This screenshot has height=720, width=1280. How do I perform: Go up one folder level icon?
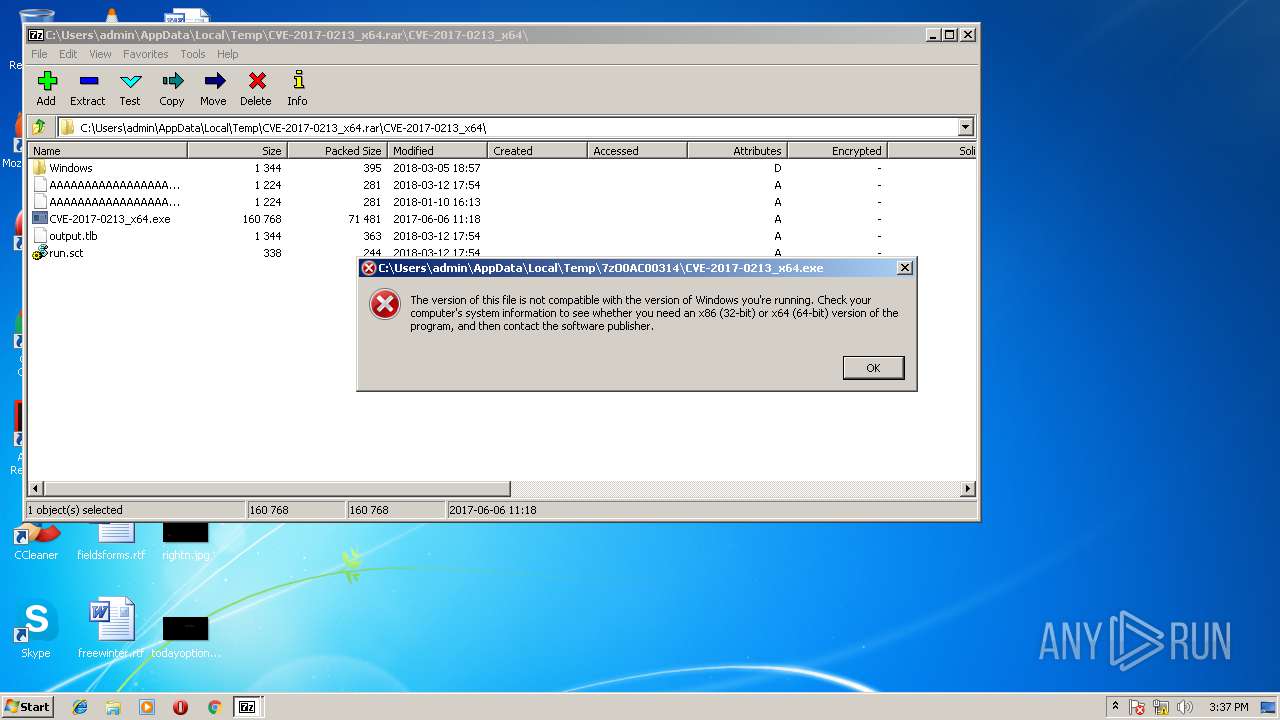[x=39, y=127]
